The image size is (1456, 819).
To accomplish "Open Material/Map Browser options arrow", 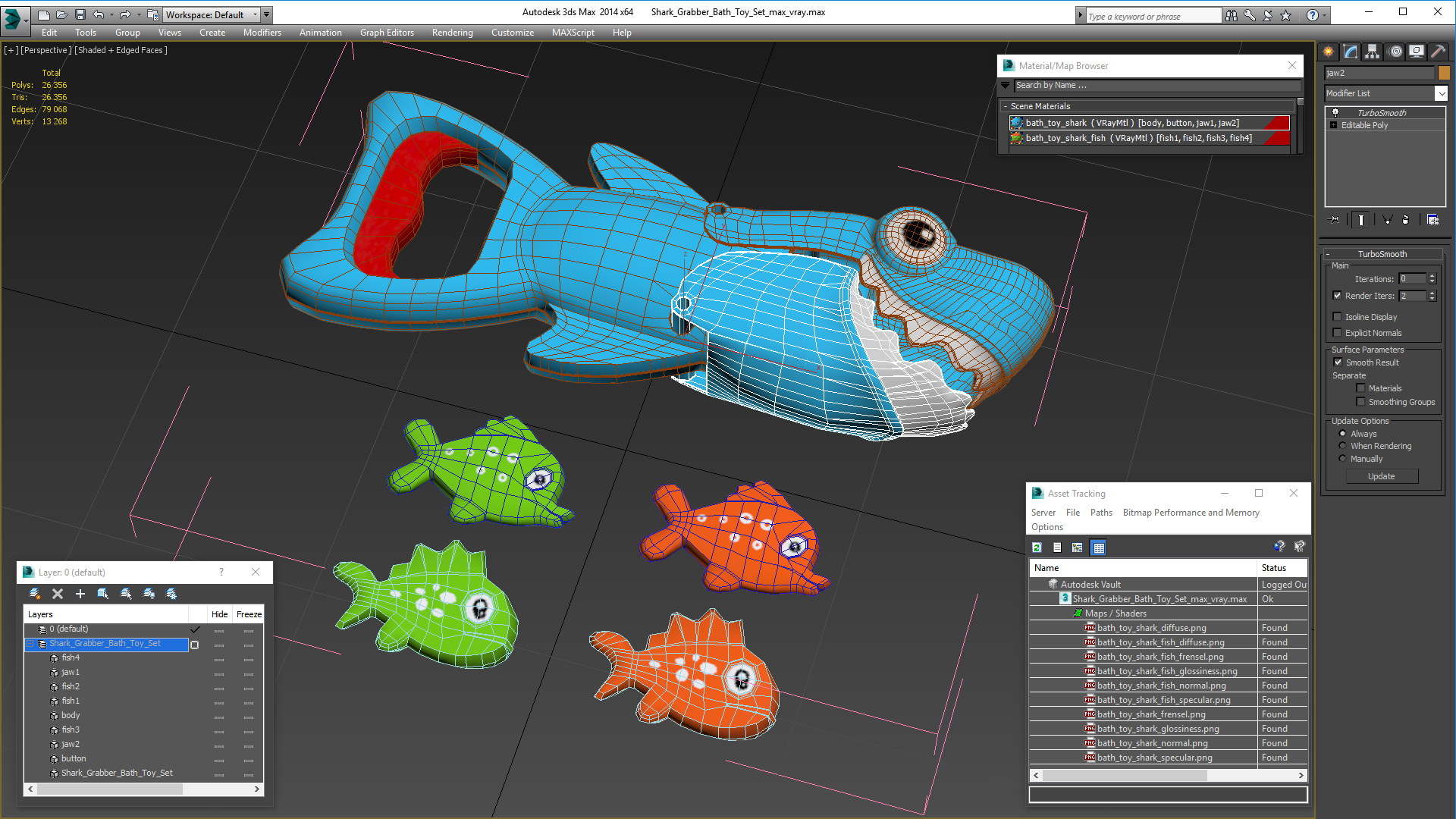I will click(1006, 85).
